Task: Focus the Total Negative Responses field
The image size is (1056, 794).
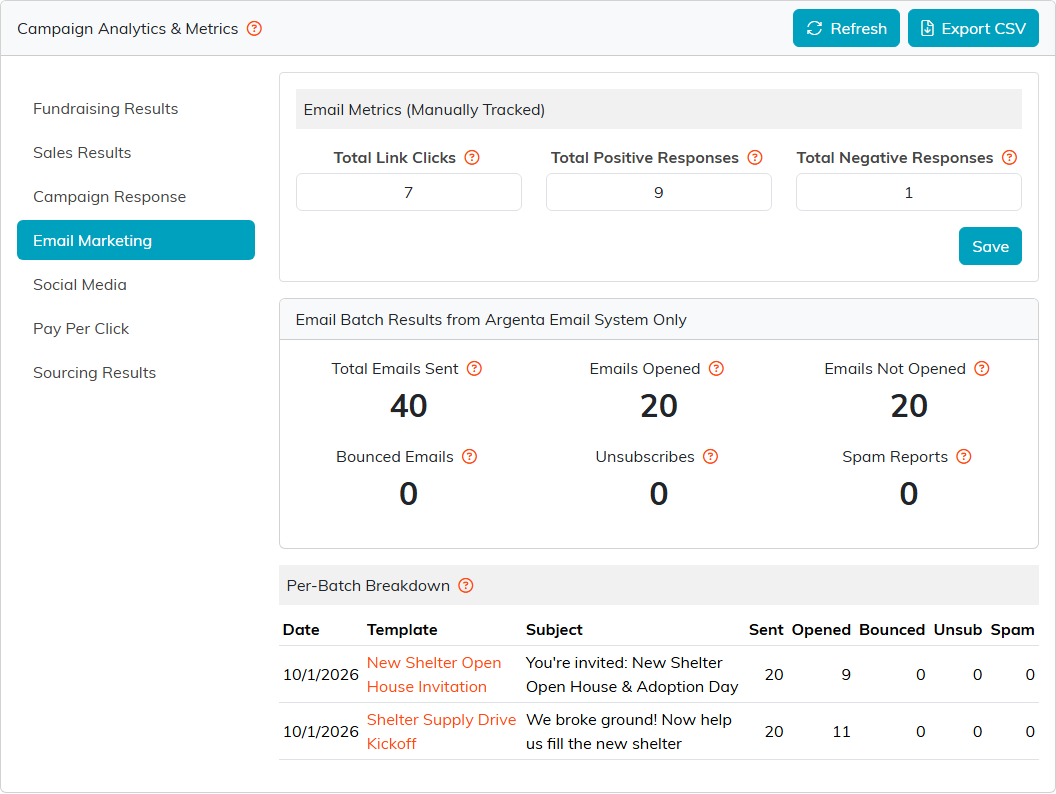Action: point(909,193)
